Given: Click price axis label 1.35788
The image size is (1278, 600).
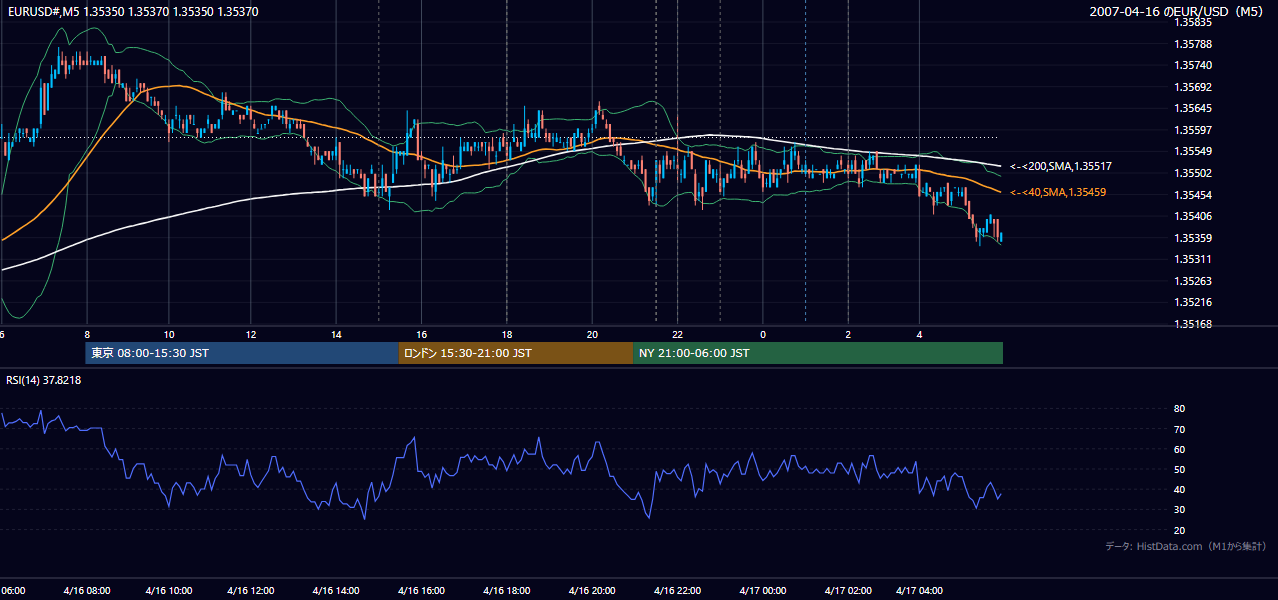Looking at the screenshot, I should [x=1194, y=44].
